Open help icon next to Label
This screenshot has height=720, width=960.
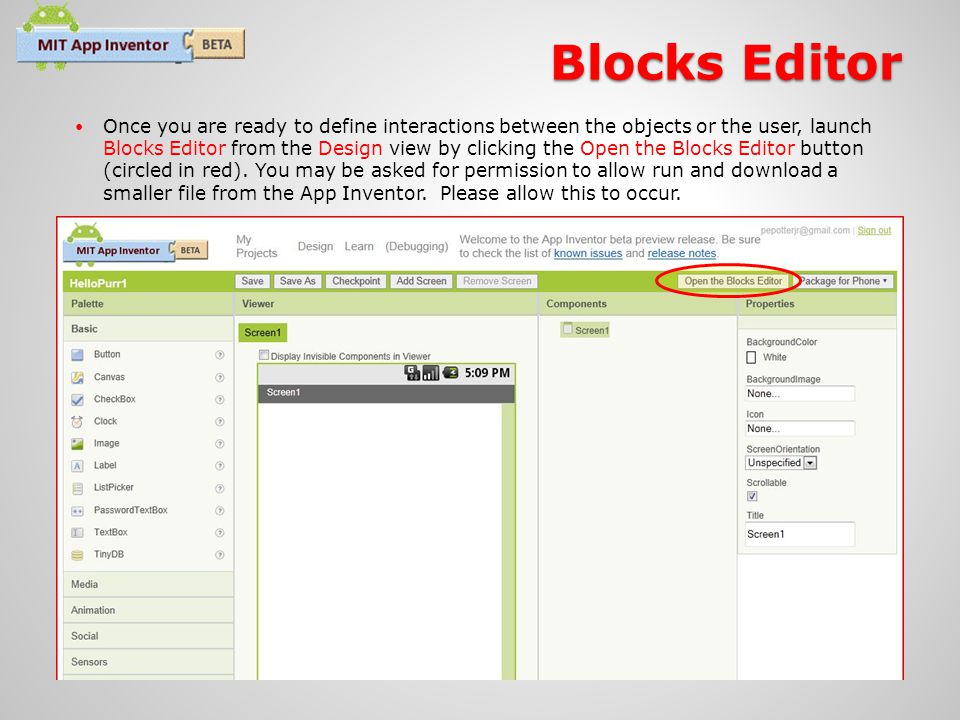tap(220, 466)
